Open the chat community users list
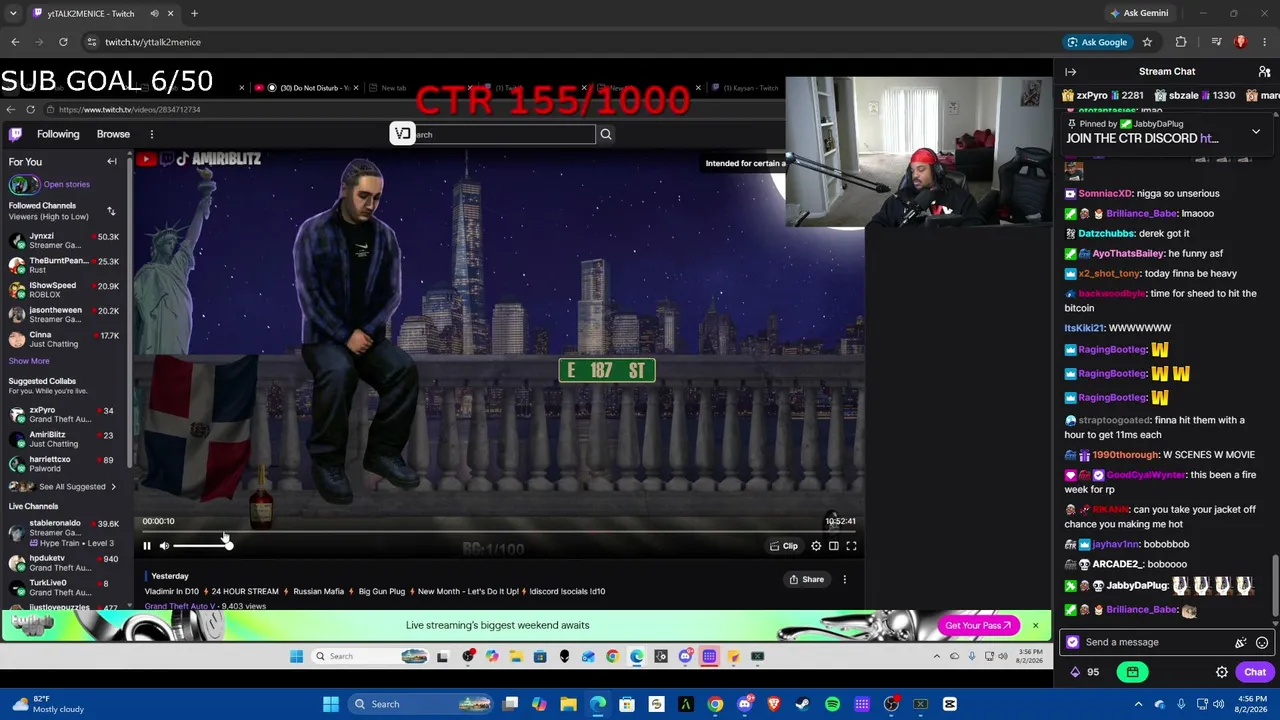This screenshot has width=1280, height=720. (x=1264, y=72)
